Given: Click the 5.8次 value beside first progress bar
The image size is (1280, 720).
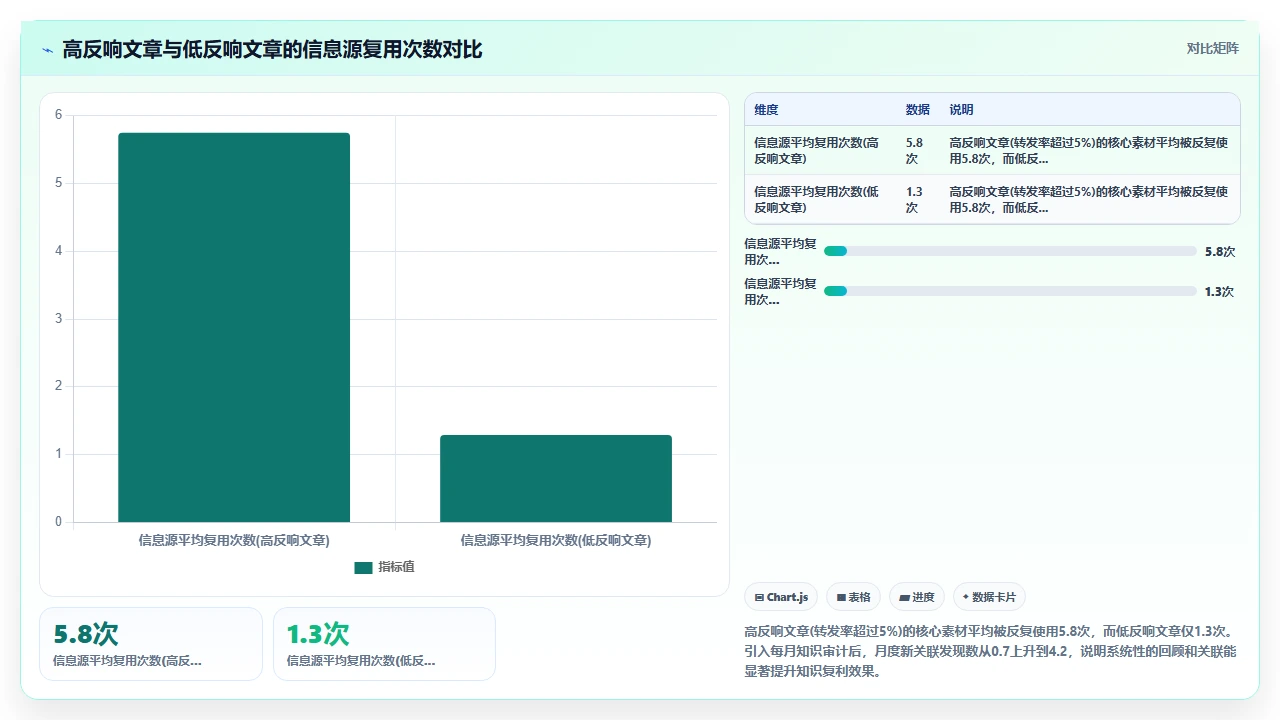Looking at the screenshot, I should click(1220, 252).
